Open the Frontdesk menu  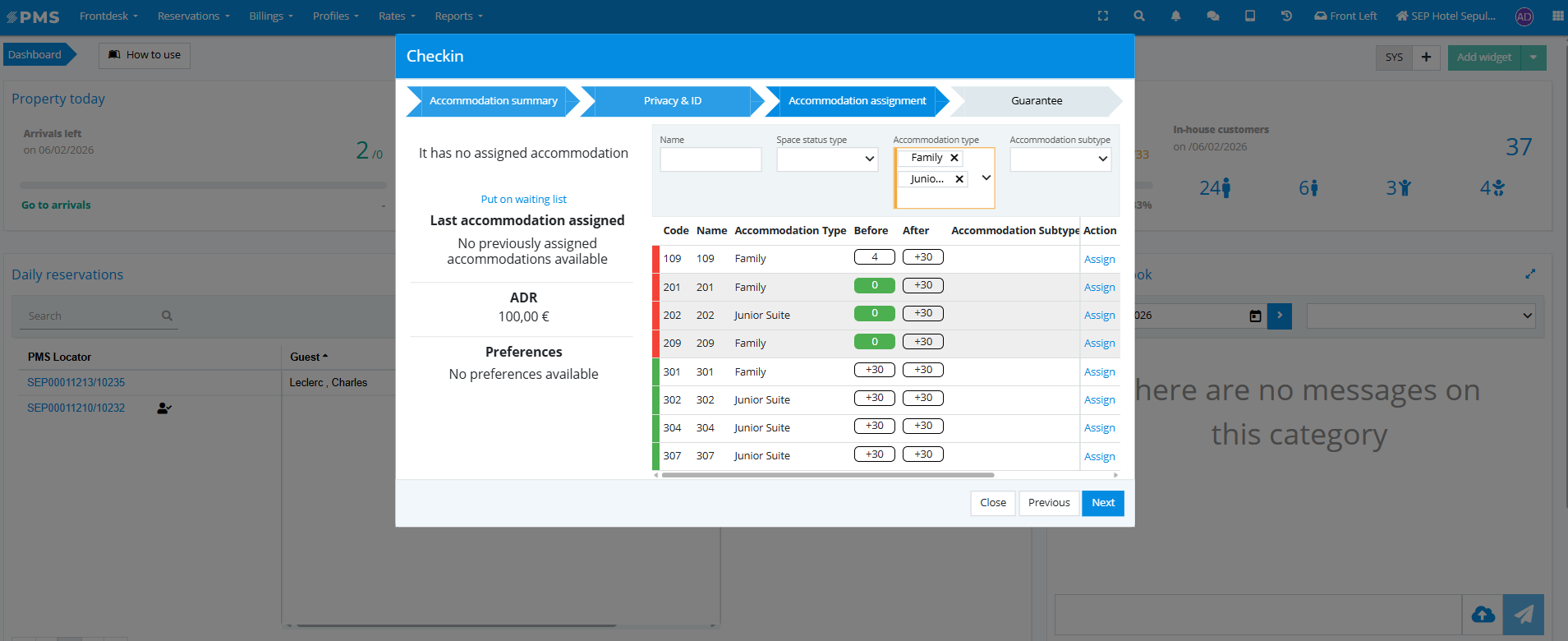click(108, 16)
